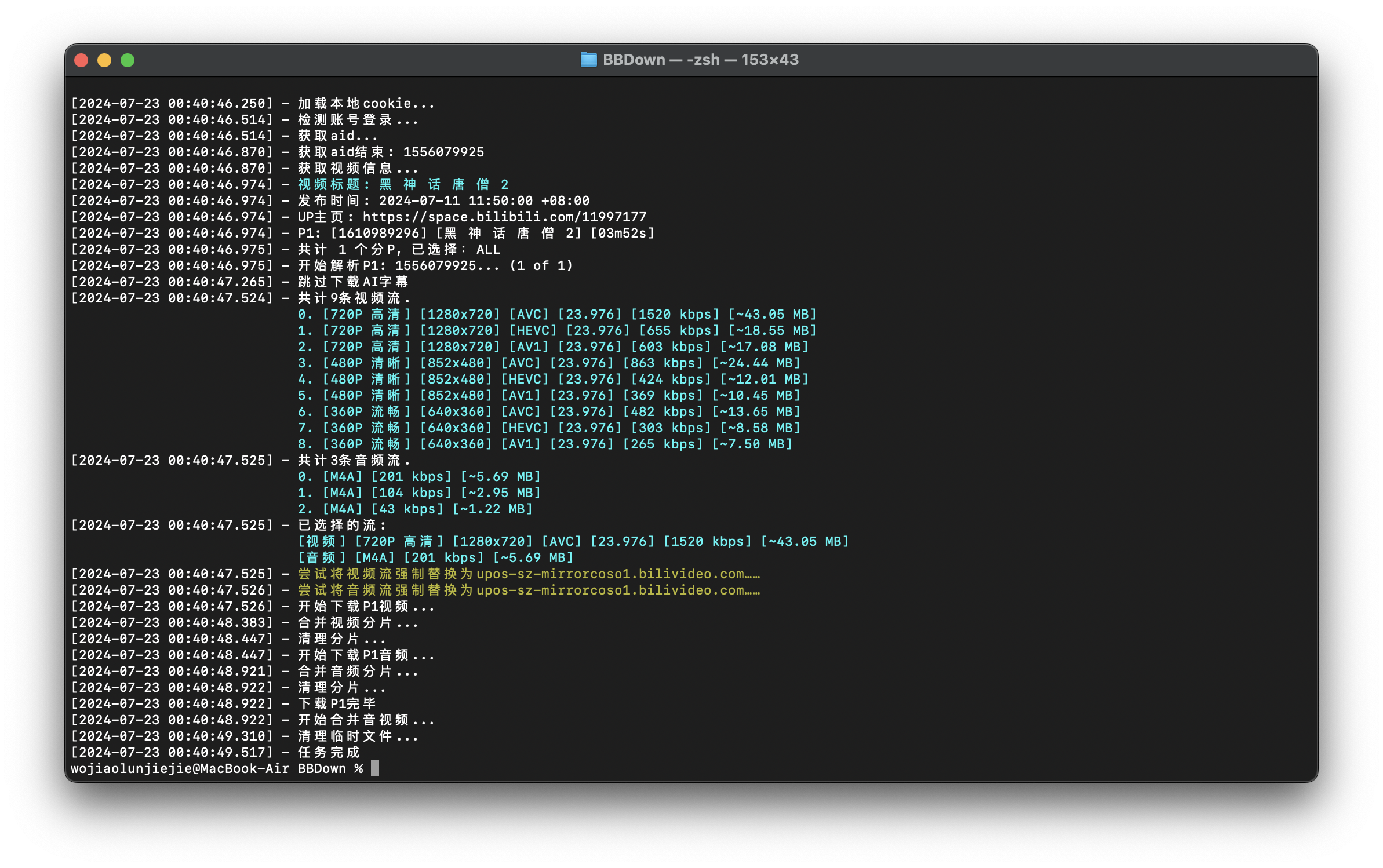The height and width of the screenshot is (868, 1383).
Task: Click the publish time 2024-07-11 11:50:00 +08:00
Action: (484, 200)
